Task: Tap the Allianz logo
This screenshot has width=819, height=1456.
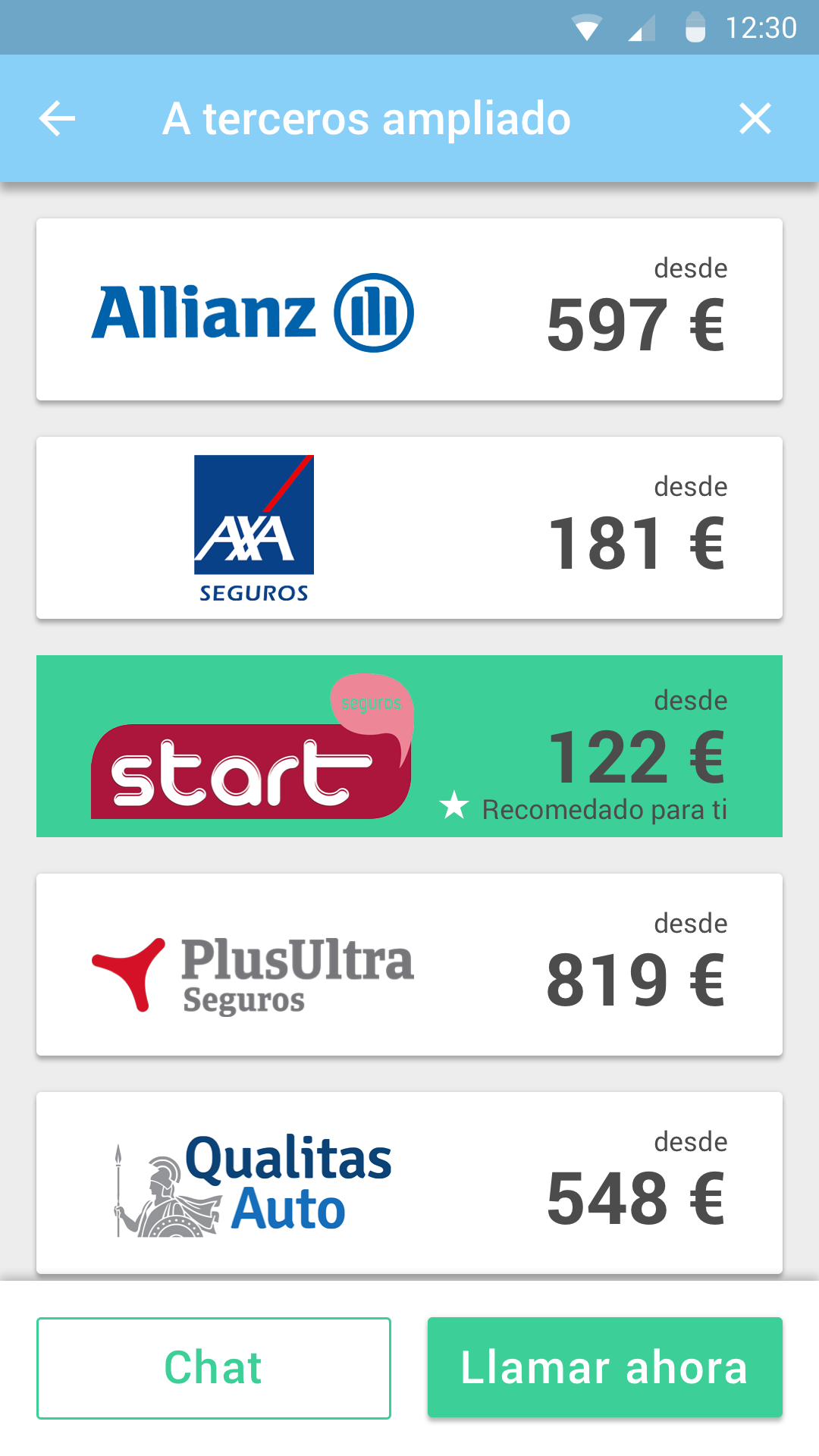Action: 253,312
